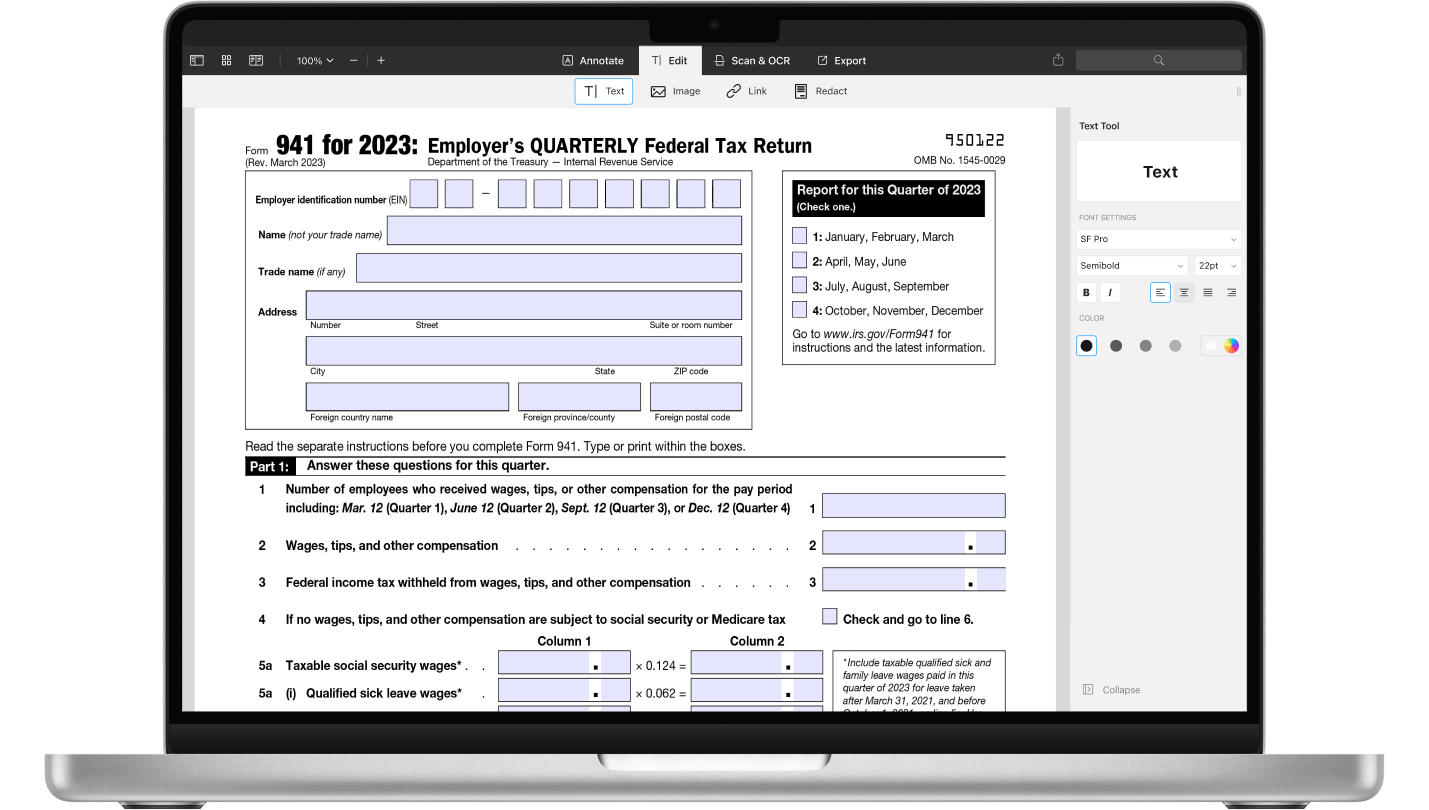Viewport: 1429px width, 810px height.
Task: Toggle bold with the B button
Action: (1086, 293)
